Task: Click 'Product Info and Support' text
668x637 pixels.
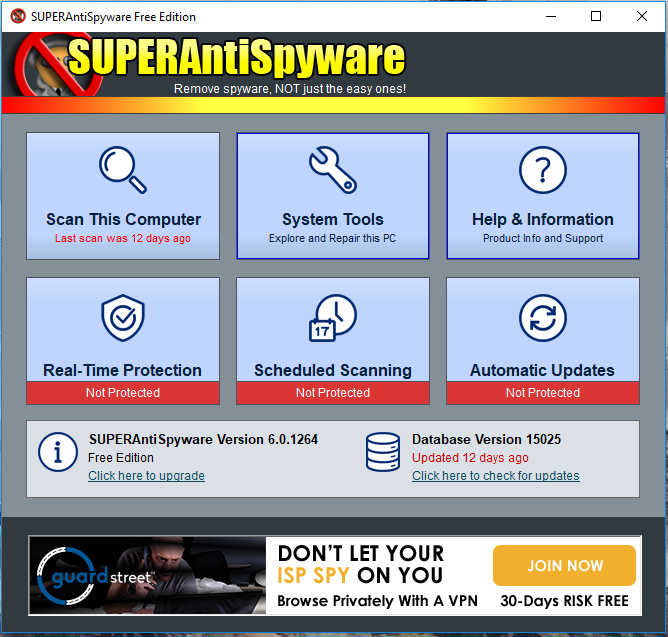Action: [x=543, y=238]
